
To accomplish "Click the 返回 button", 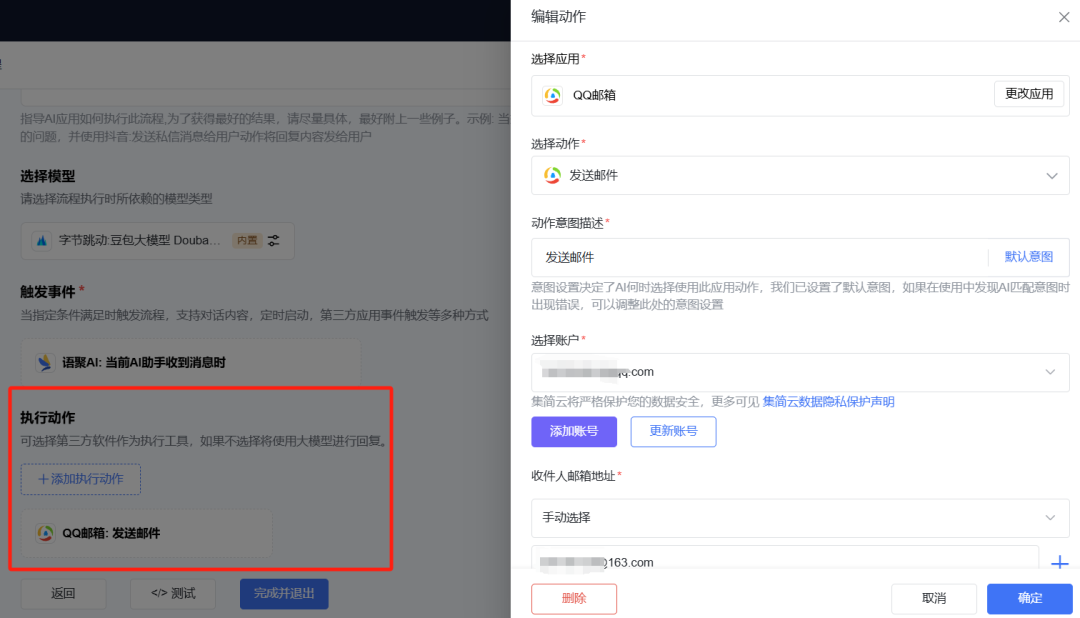I will 63,593.
